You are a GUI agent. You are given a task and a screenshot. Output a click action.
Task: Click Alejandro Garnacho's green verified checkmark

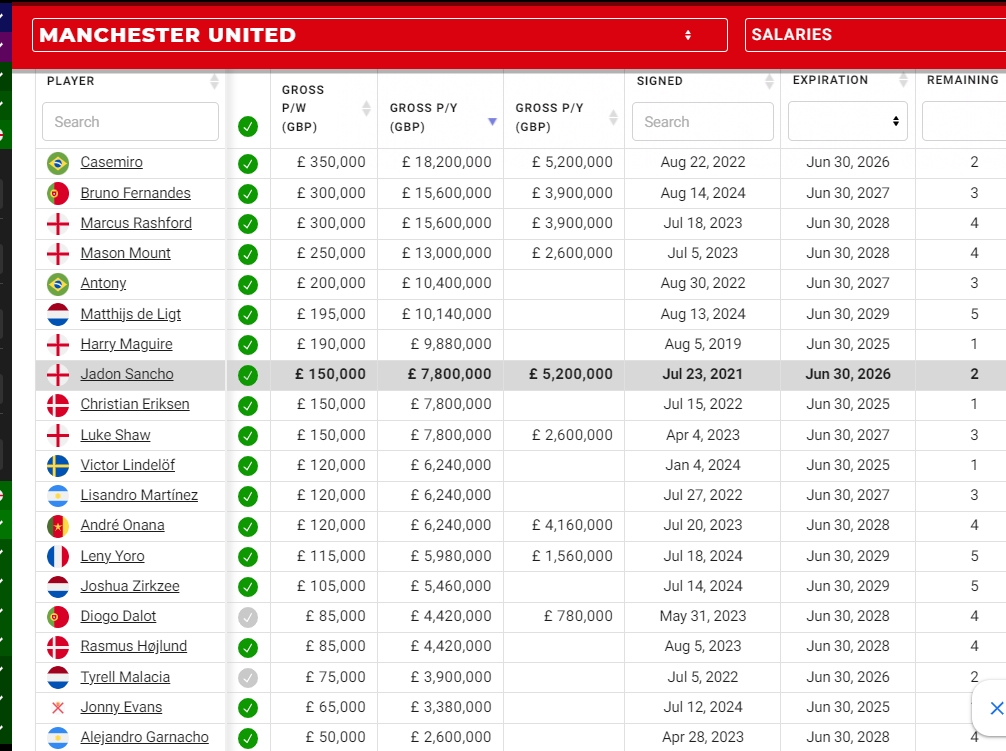(x=248, y=738)
